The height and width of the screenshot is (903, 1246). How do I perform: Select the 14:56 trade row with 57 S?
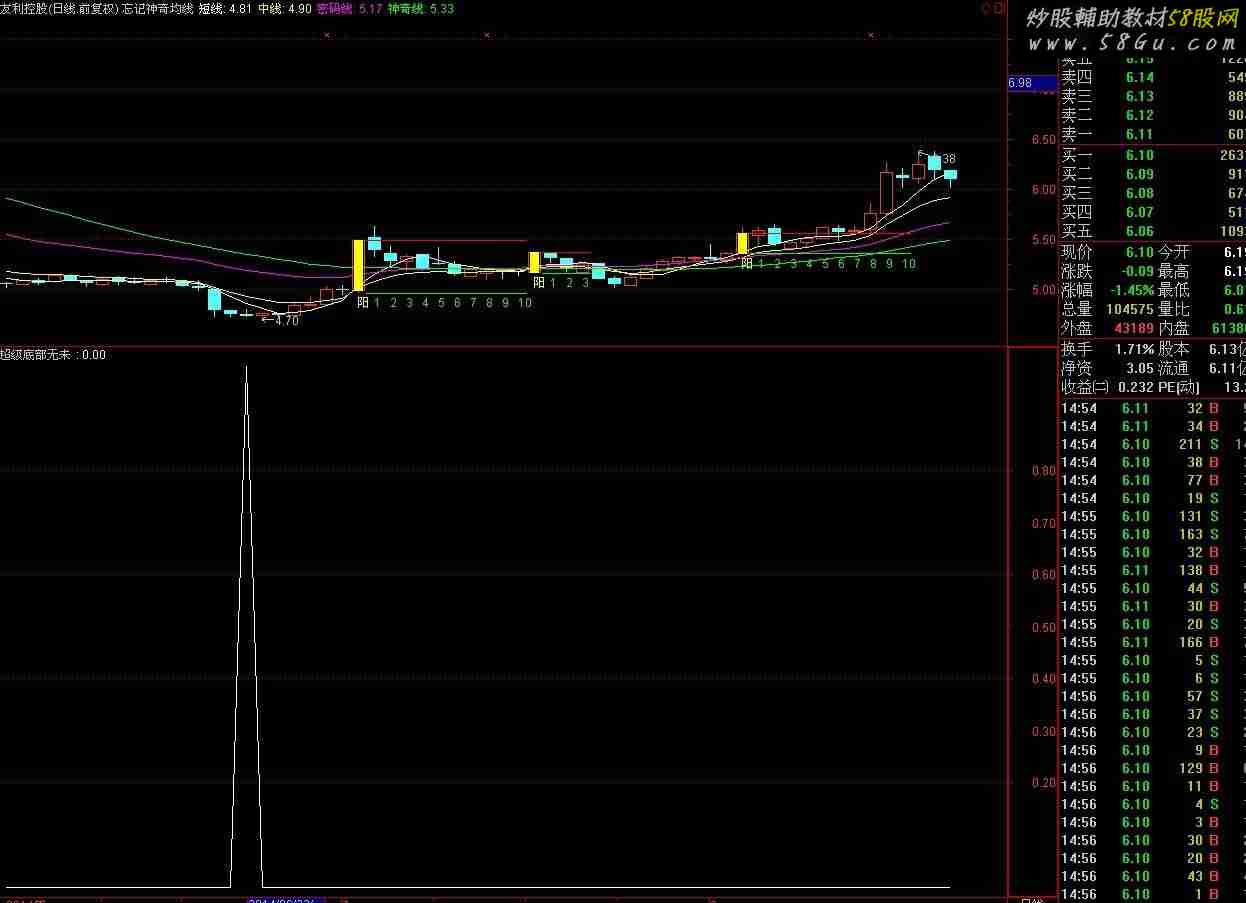tap(1153, 696)
